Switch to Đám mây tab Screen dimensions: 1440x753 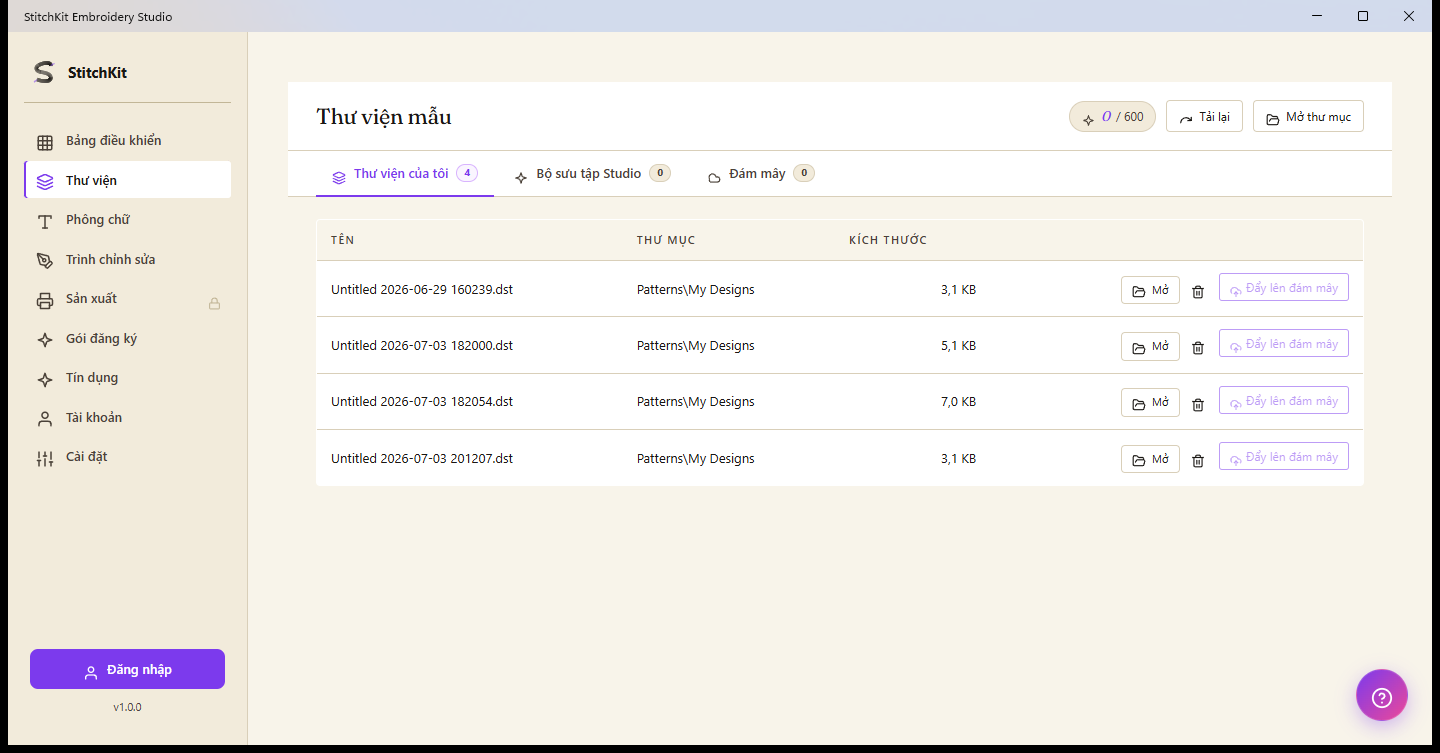(761, 174)
